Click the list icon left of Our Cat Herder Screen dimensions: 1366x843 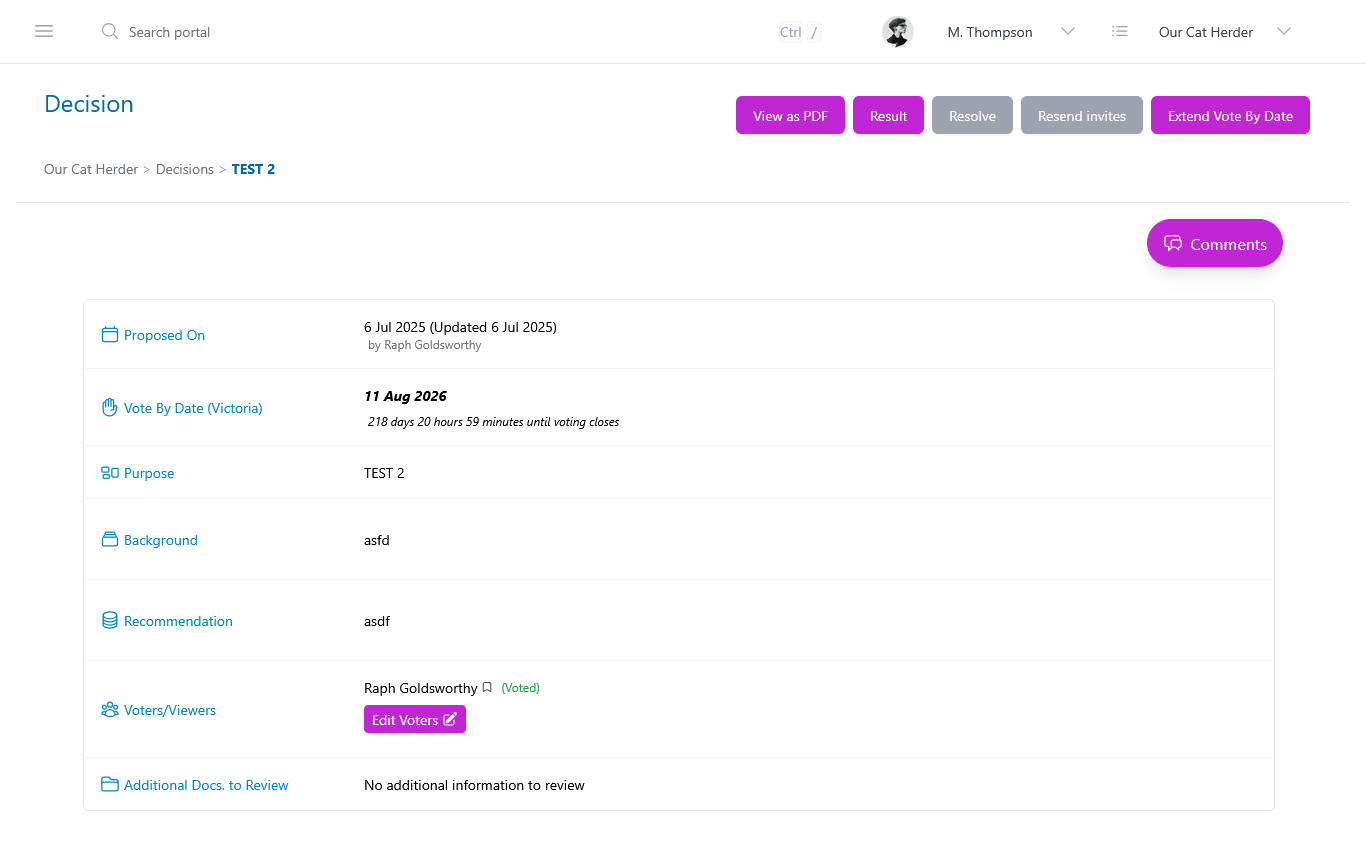pyautogui.click(x=1120, y=31)
